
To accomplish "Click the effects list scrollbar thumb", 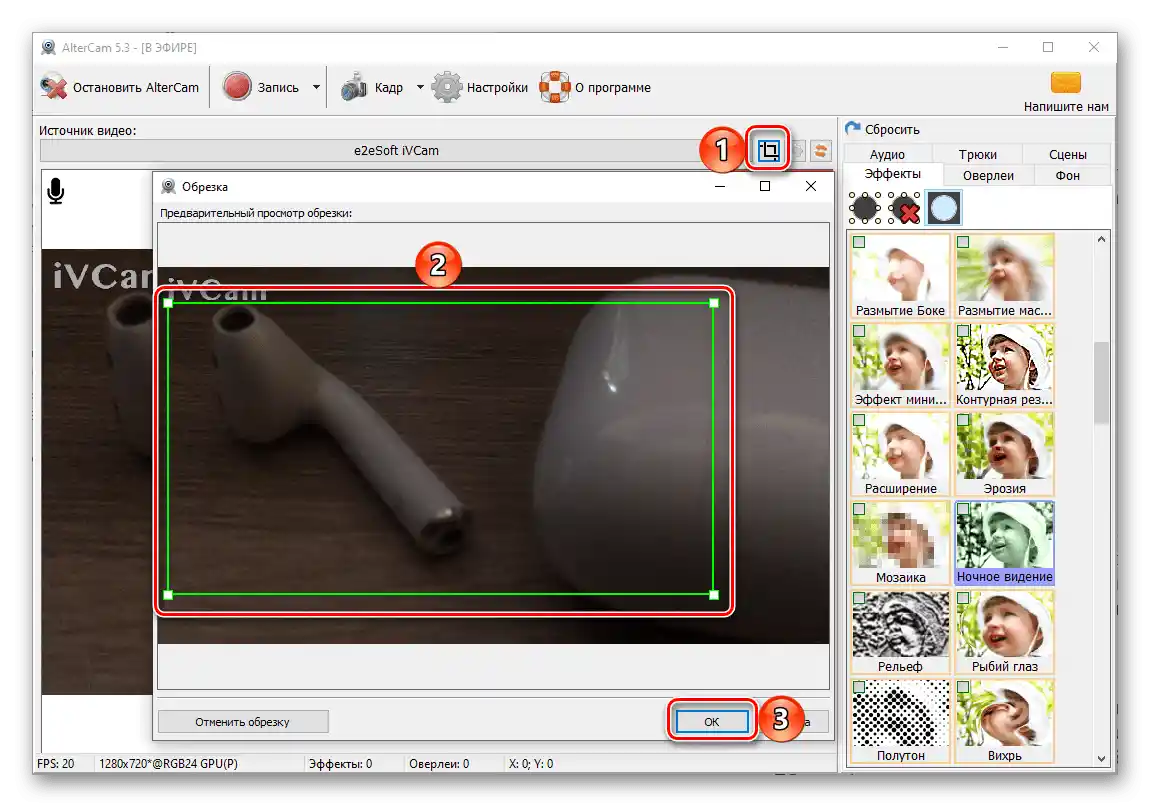I will [x=1101, y=382].
